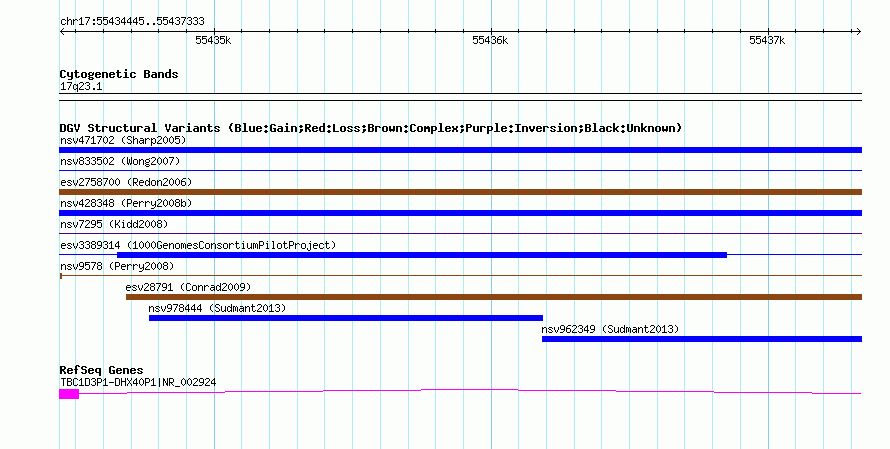Open the esv2758700 (Redon2006) label
Viewport: 890px width, 449px height.
tap(126, 182)
